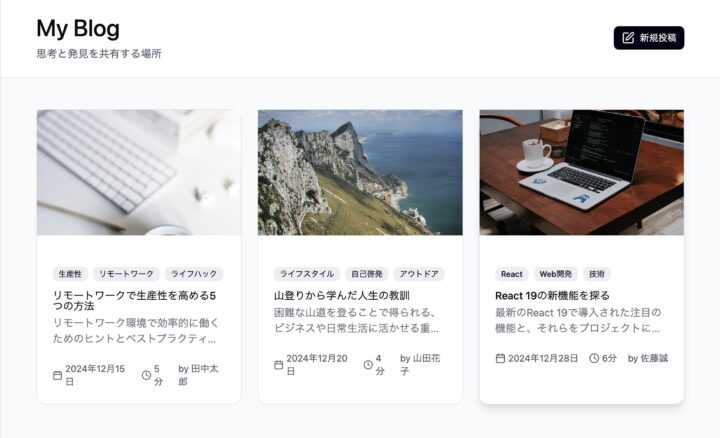720x438 pixels.
Task: Click clock icon next to 4分
Action: [x=368, y=365]
